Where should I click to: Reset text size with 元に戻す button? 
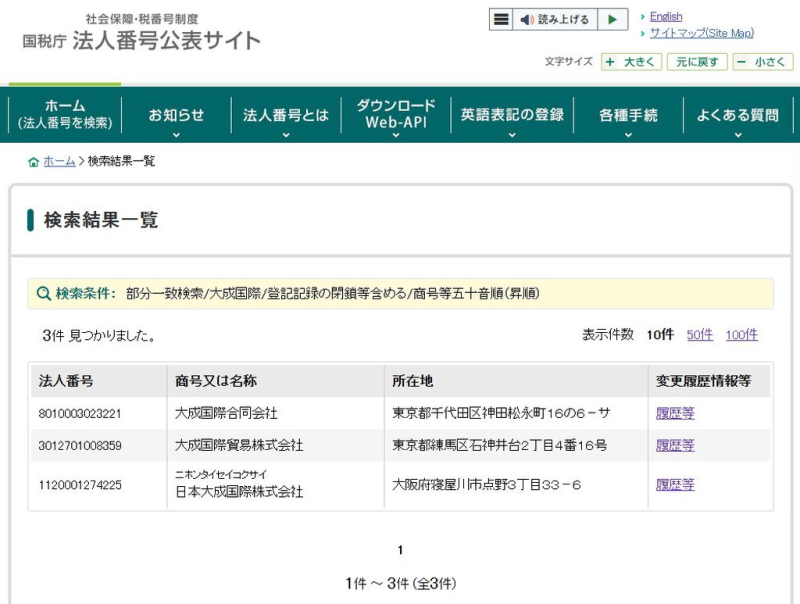coord(696,62)
